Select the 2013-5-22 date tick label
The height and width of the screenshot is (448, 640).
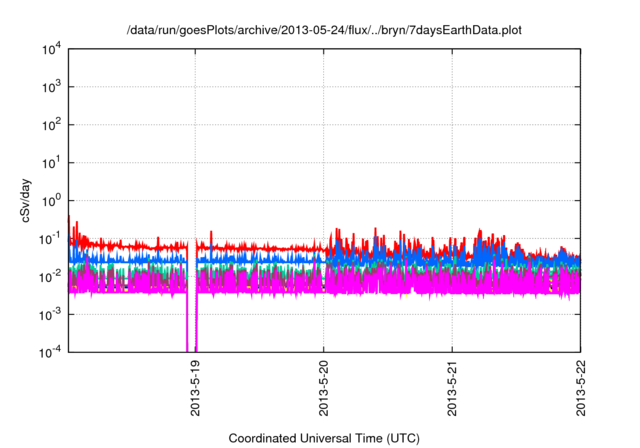[x=580, y=388]
